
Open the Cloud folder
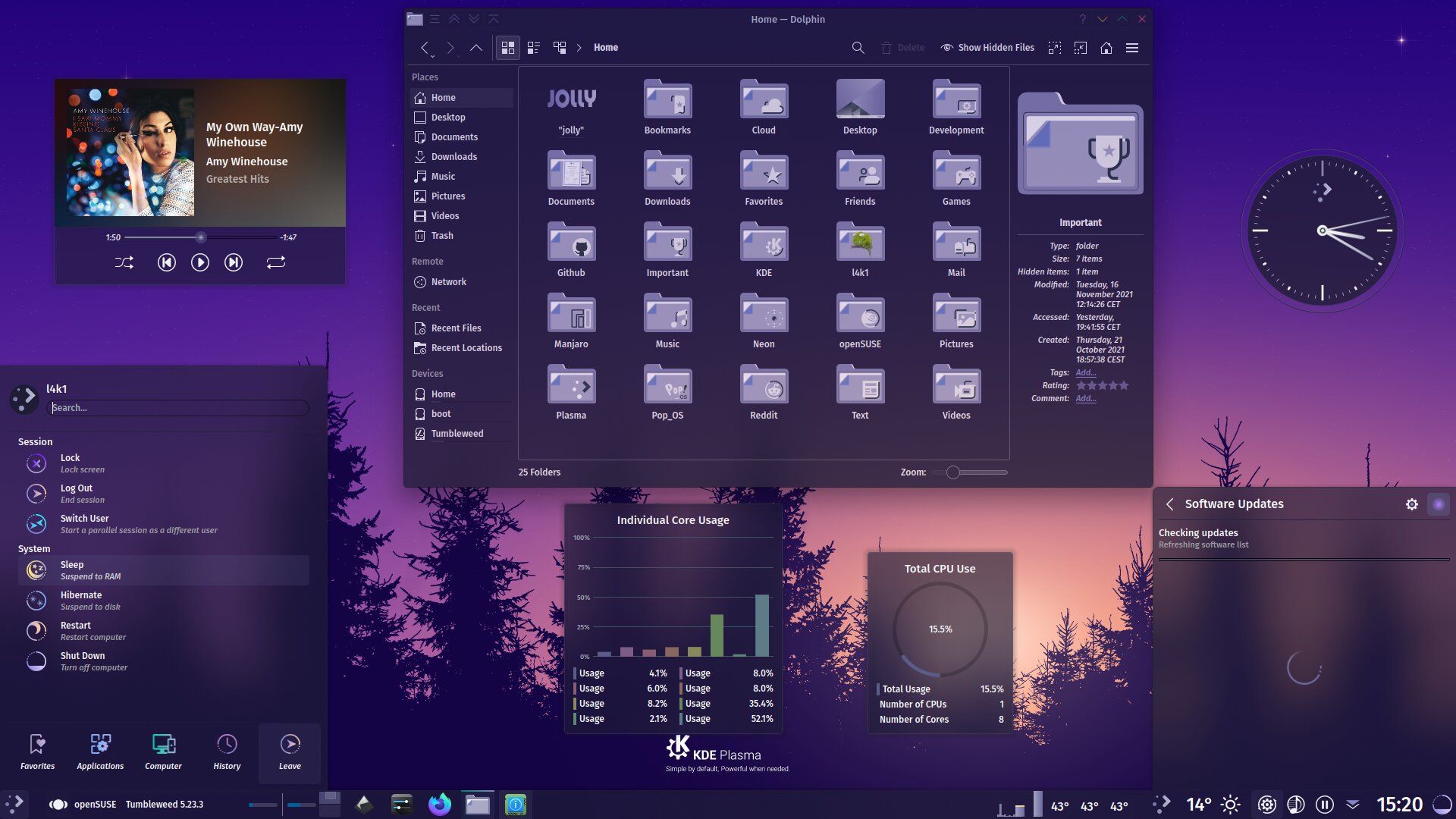click(764, 108)
